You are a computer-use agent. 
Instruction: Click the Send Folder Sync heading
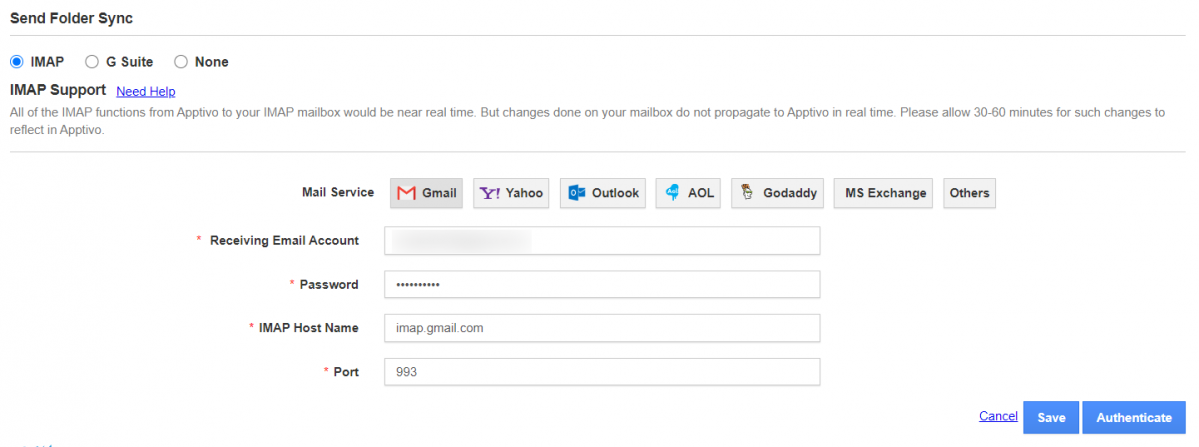point(71,18)
